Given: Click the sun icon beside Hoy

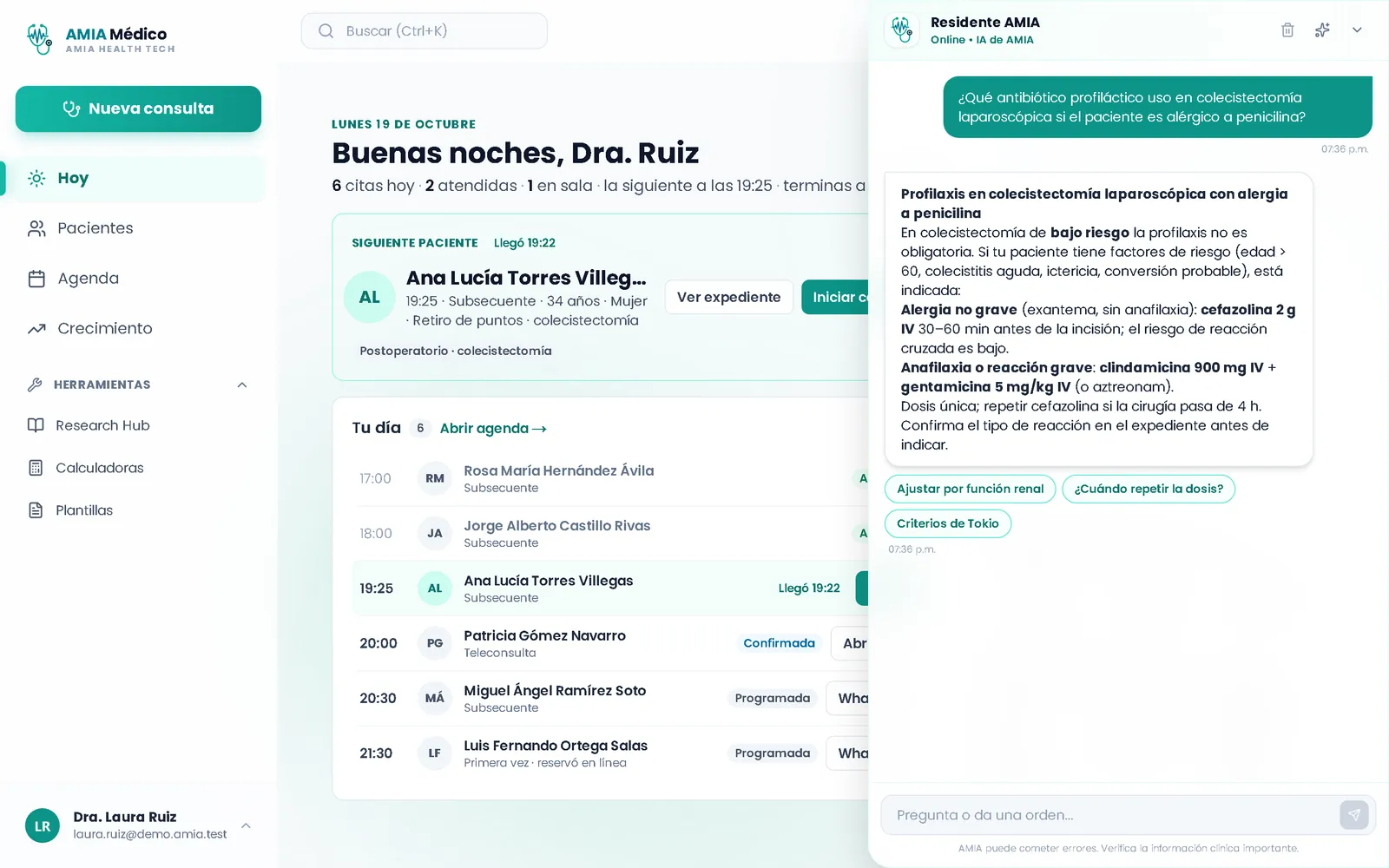Looking at the screenshot, I should pyautogui.click(x=36, y=178).
